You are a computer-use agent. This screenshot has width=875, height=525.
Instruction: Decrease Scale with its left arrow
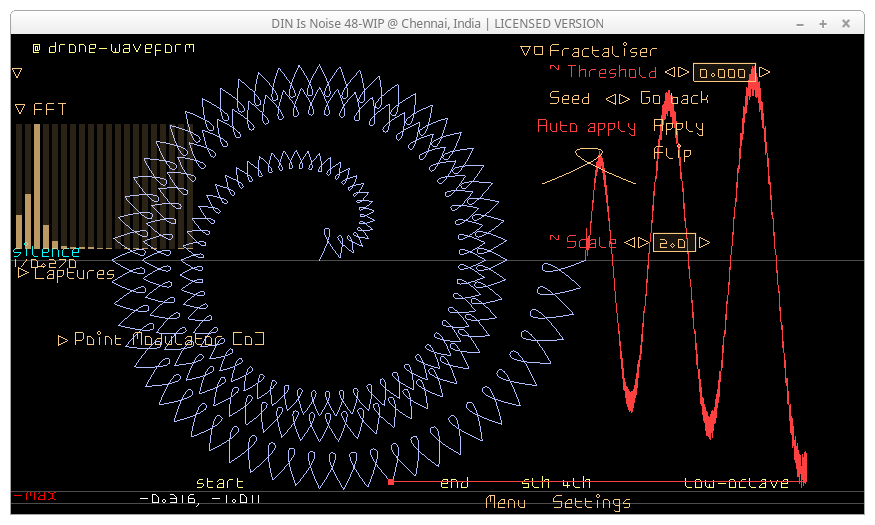click(629, 243)
